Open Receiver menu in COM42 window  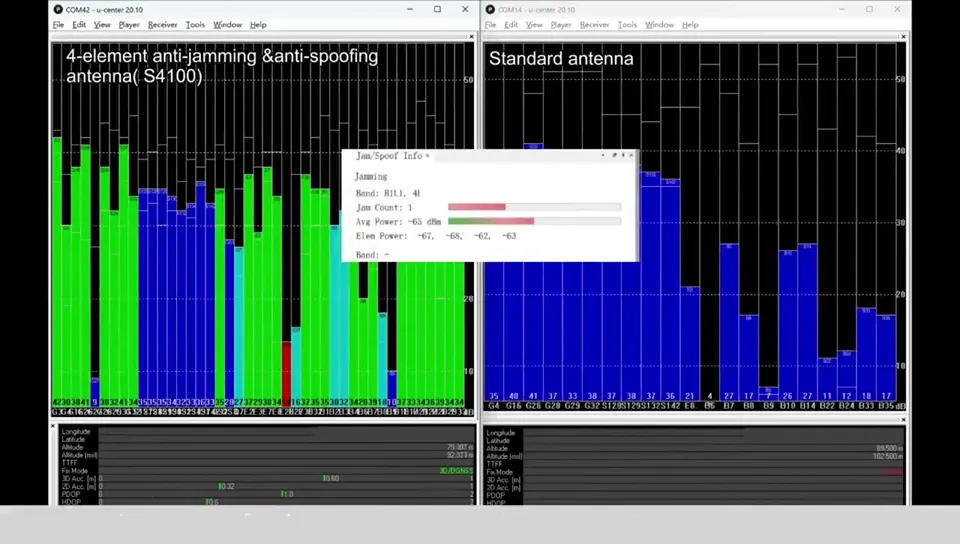point(162,25)
